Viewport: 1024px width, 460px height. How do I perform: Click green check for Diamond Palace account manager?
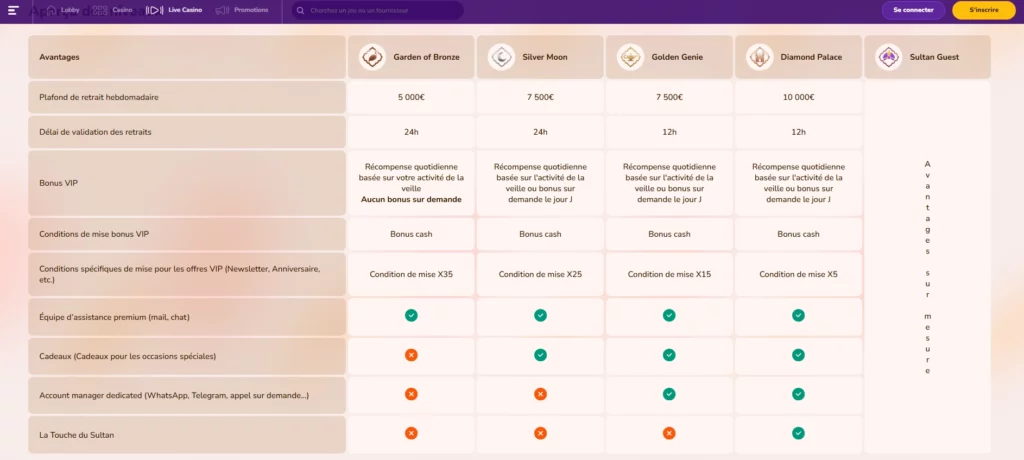click(798, 394)
